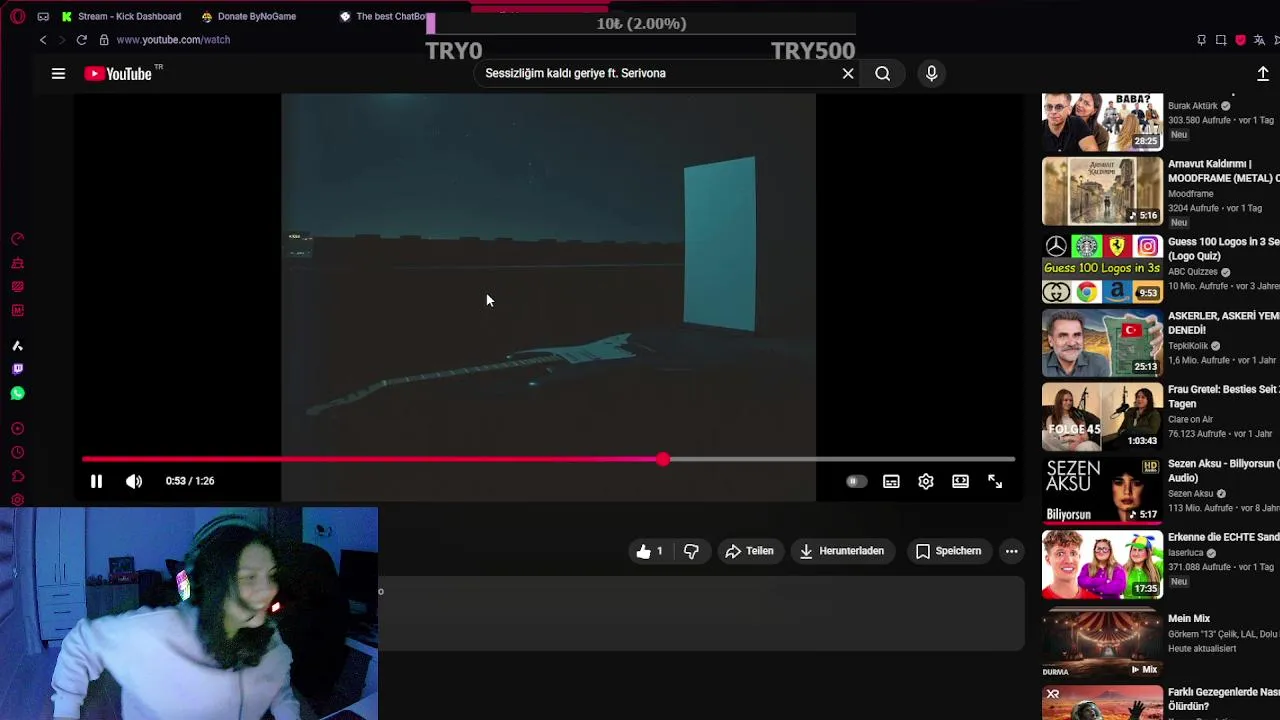
Task: Open the white Aria icon in sidebar
Action: click(x=17, y=345)
